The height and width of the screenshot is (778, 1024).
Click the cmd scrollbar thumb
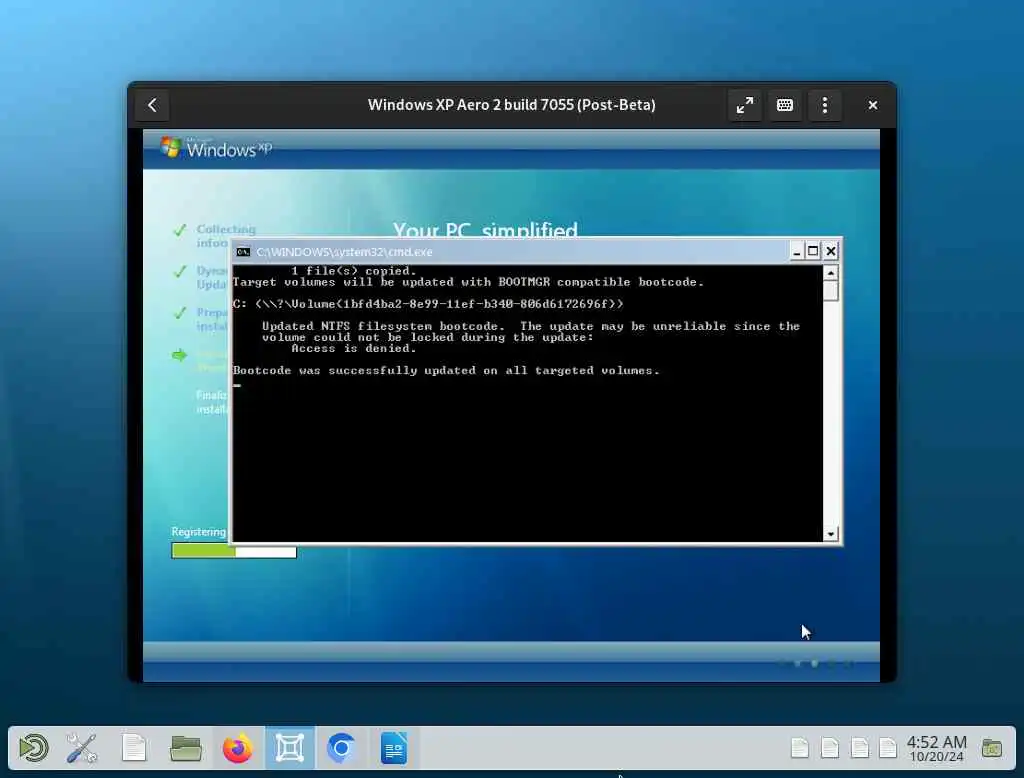coord(831,291)
